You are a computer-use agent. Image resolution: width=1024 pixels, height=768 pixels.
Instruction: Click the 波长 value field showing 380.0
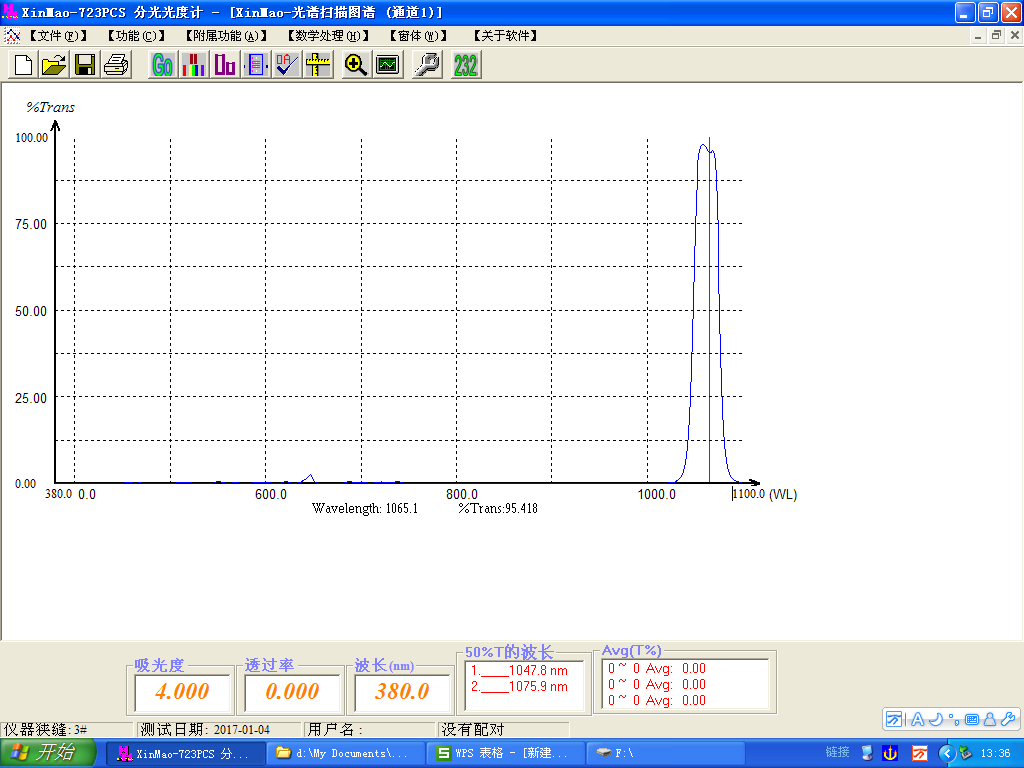pos(402,692)
